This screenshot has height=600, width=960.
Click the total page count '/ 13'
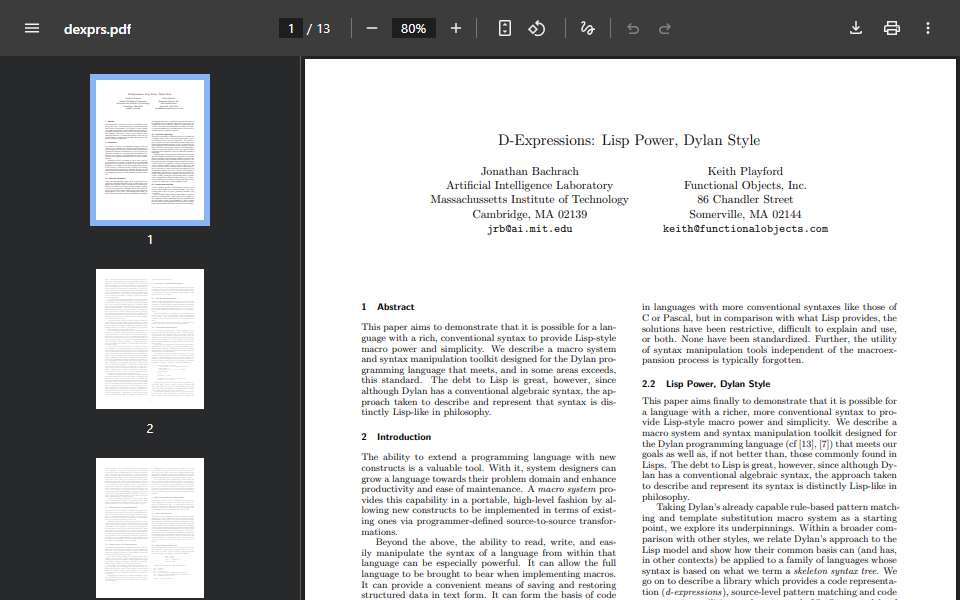[x=318, y=29]
